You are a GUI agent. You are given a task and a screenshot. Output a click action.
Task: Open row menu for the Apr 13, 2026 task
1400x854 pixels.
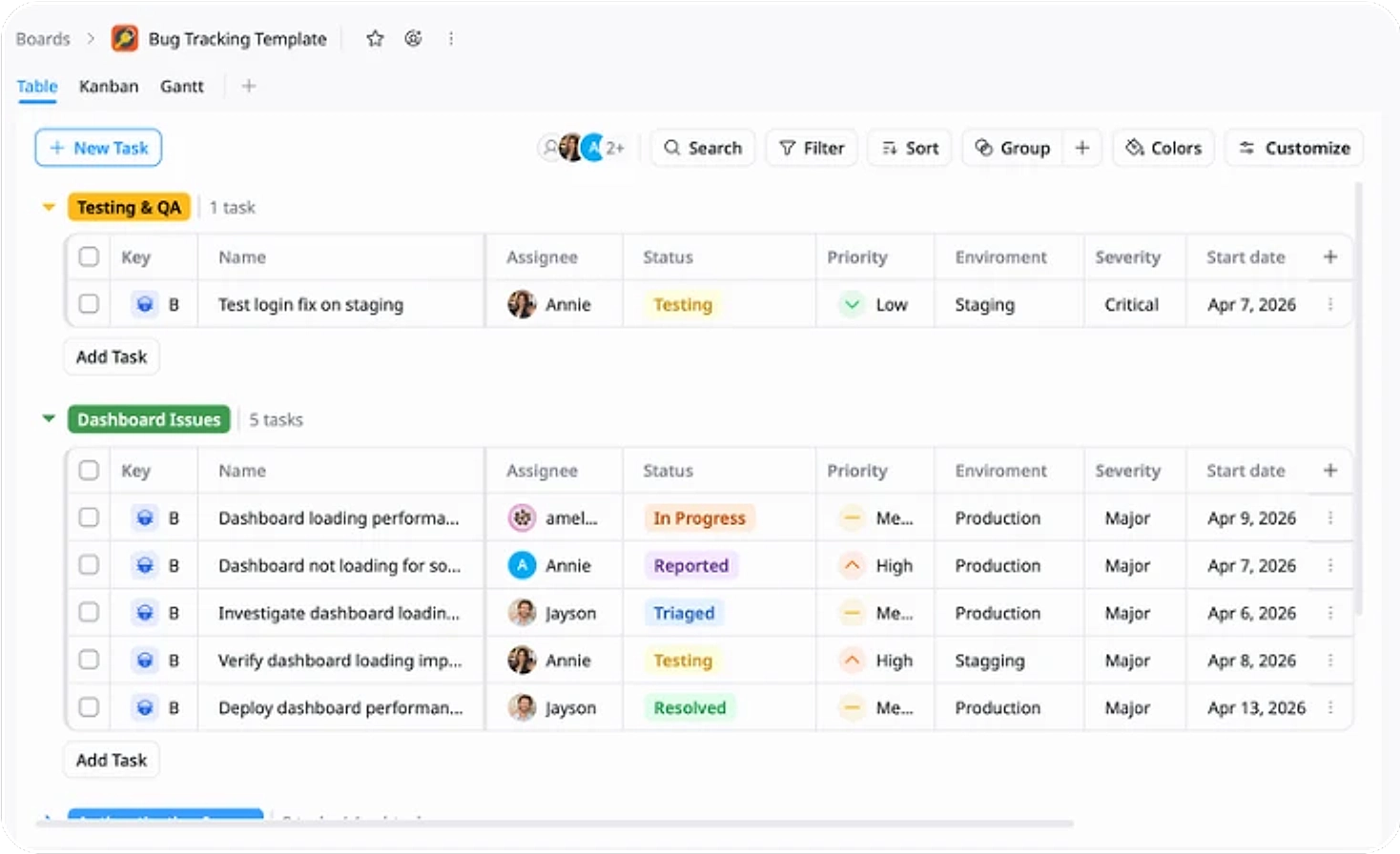click(x=1330, y=707)
